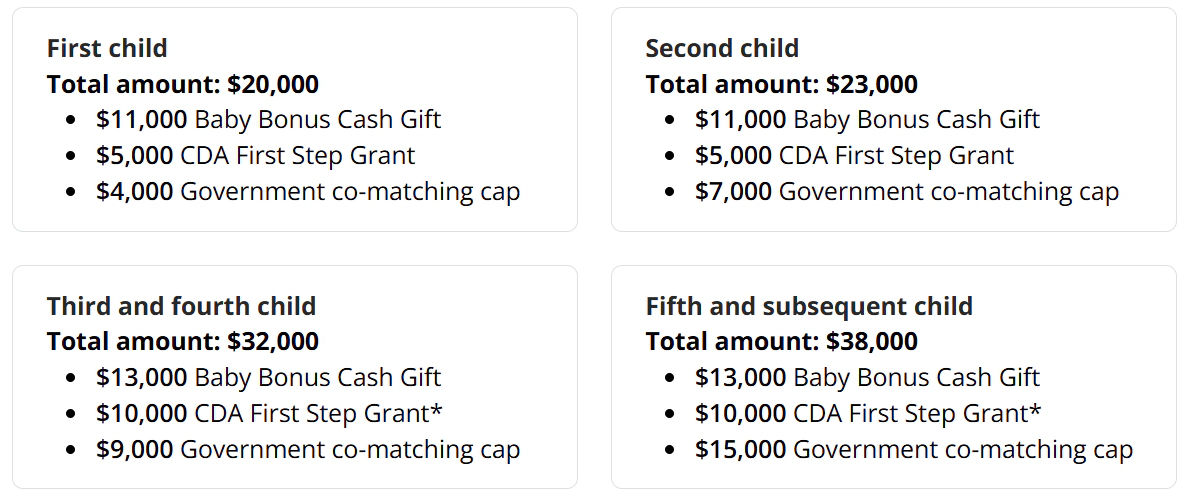Image resolution: width=1182 pixels, height=497 pixels.
Task: Click the $7,000 Government co-matching cap item
Action: point(907,192)
